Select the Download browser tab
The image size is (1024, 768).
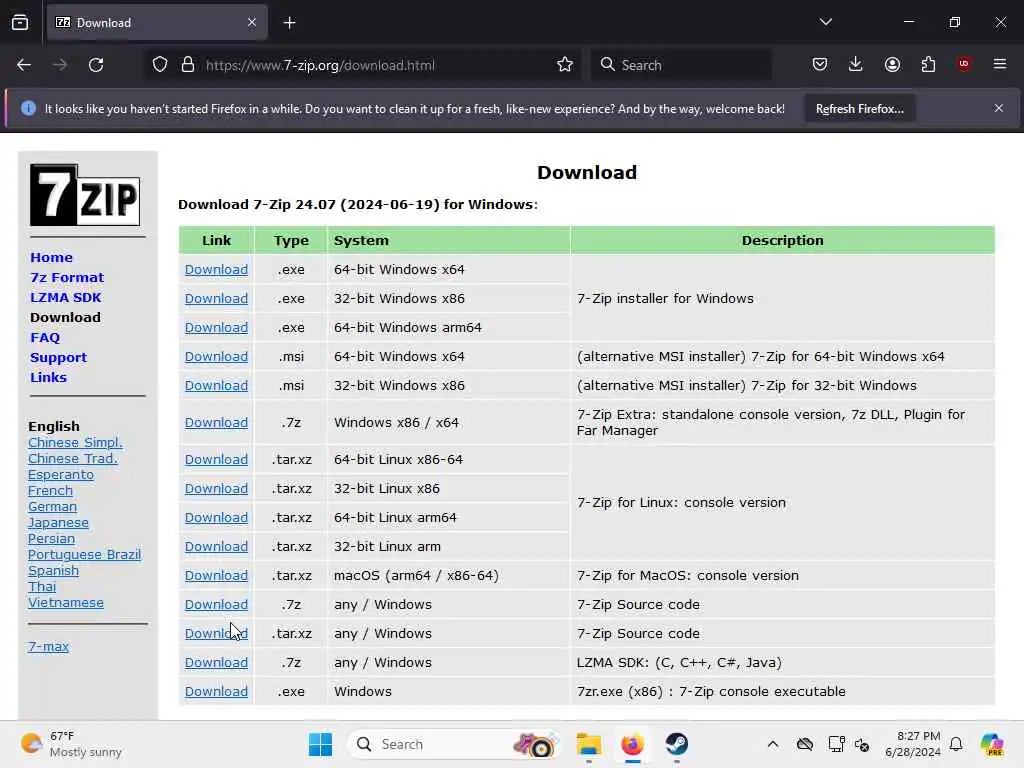157,23
